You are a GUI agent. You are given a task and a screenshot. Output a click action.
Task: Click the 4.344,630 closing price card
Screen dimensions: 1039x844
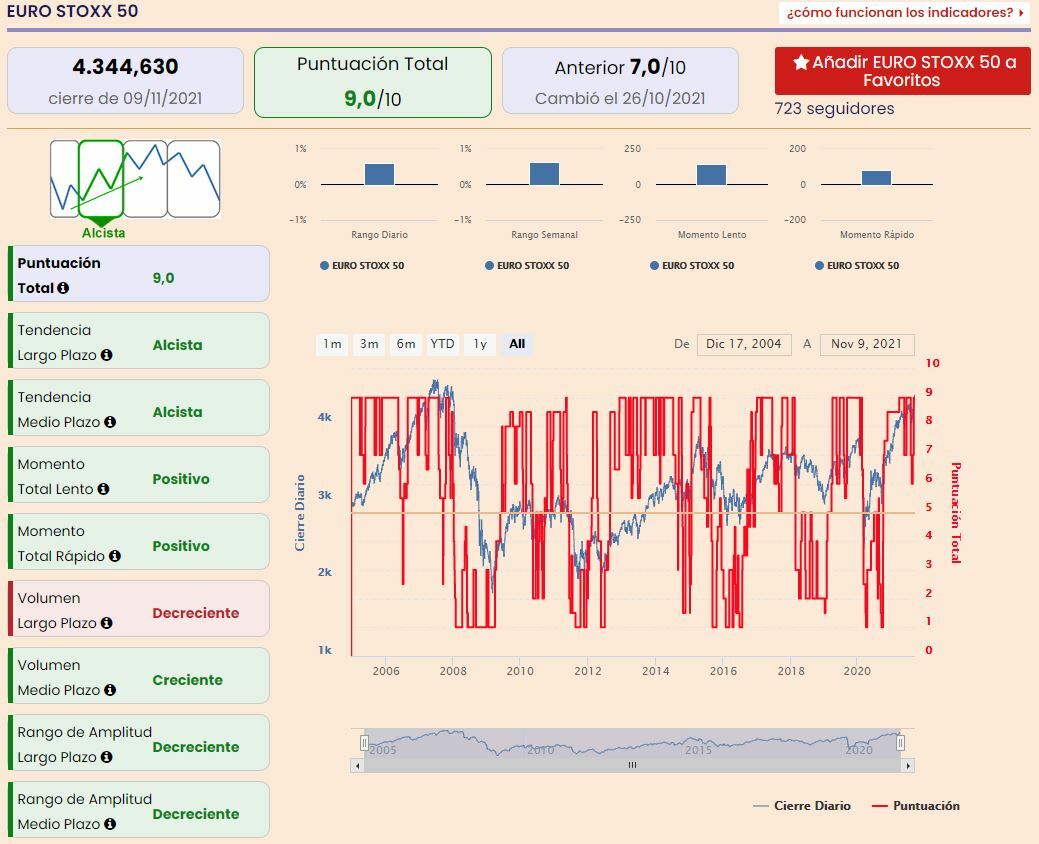click(125, 81)
